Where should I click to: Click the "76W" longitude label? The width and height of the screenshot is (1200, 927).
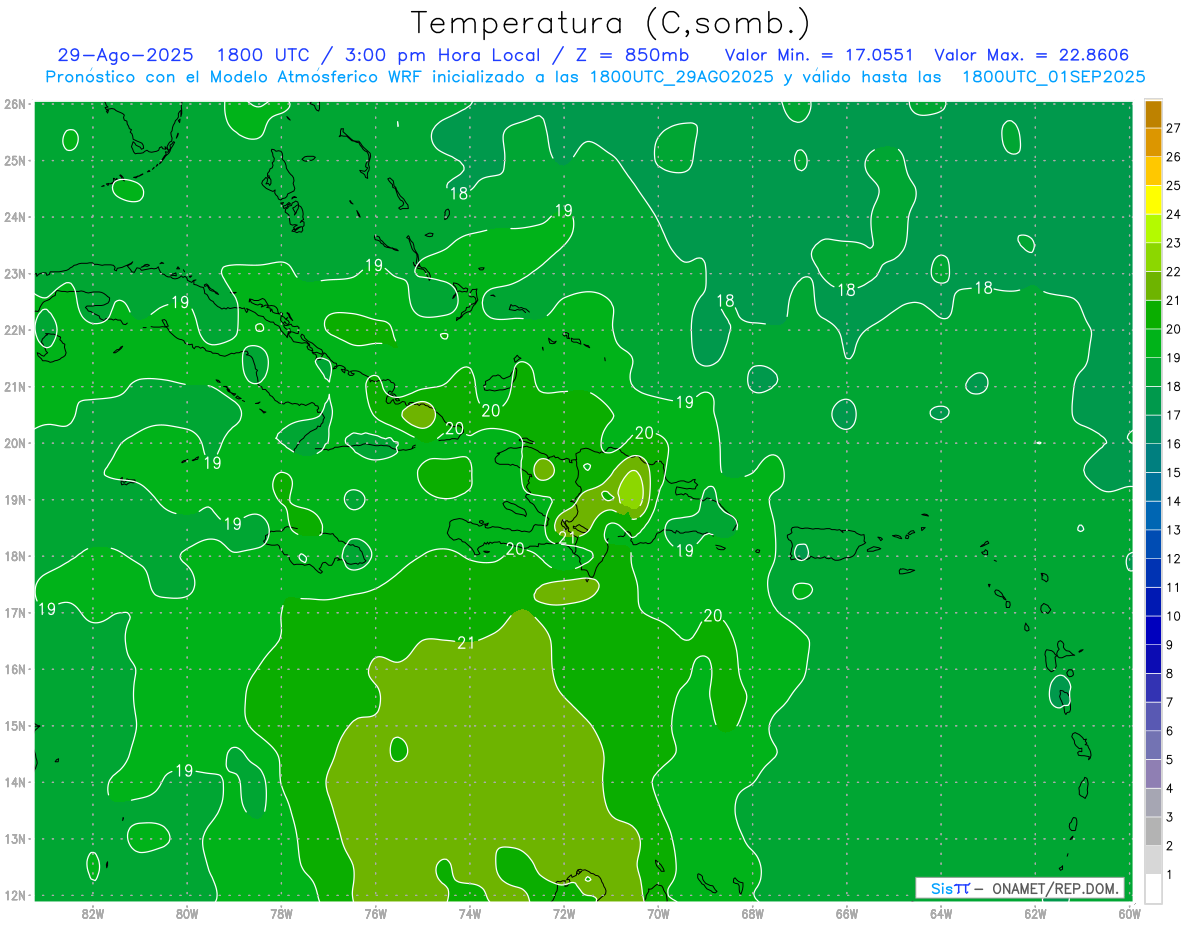point(376,912)
